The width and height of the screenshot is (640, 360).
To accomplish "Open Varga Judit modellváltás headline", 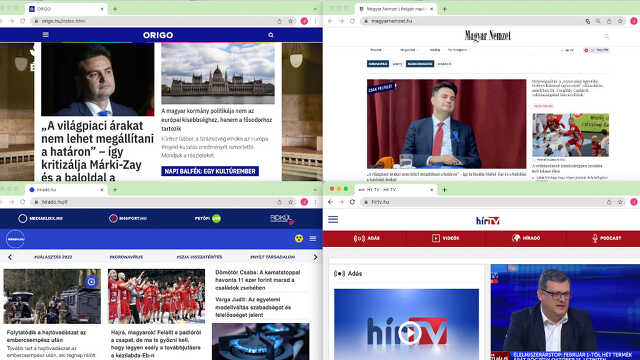I will pos(253,307).
